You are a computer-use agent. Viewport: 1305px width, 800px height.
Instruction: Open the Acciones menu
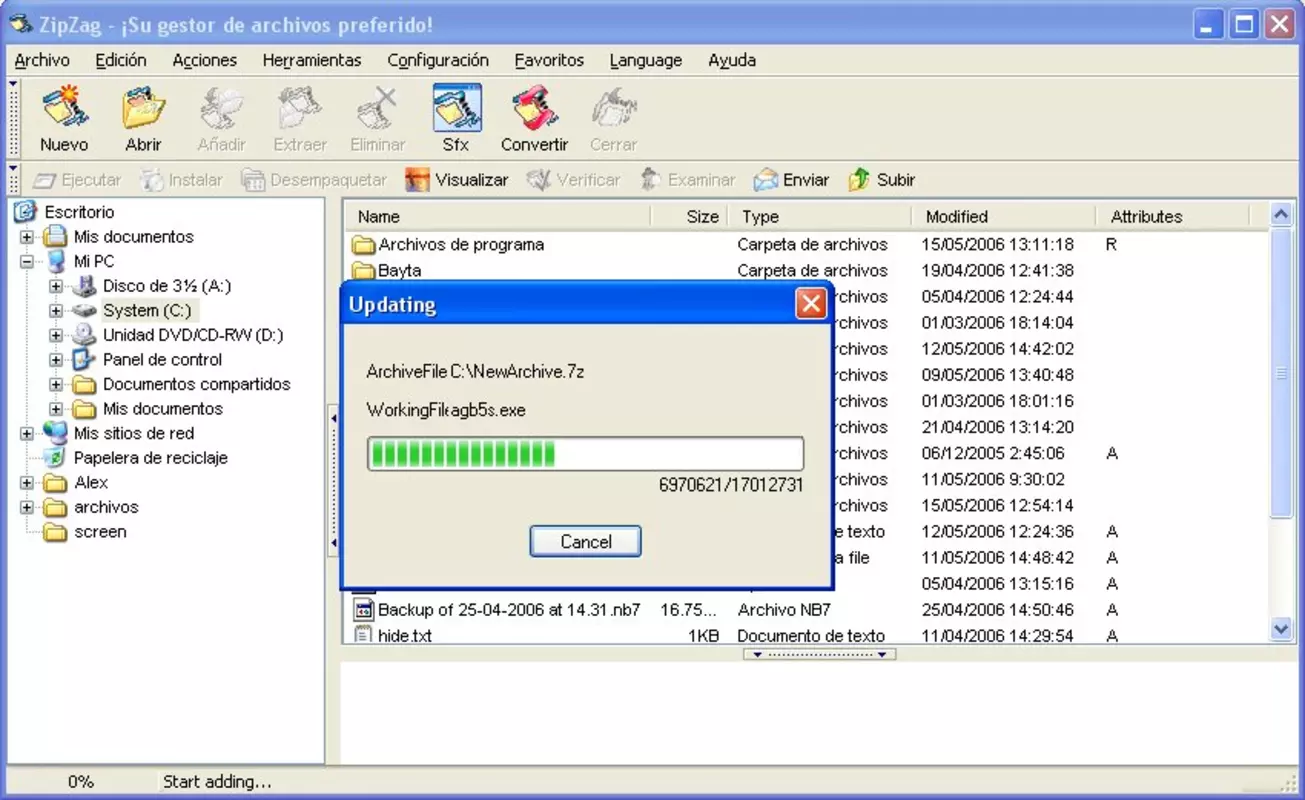pos(205,60)
